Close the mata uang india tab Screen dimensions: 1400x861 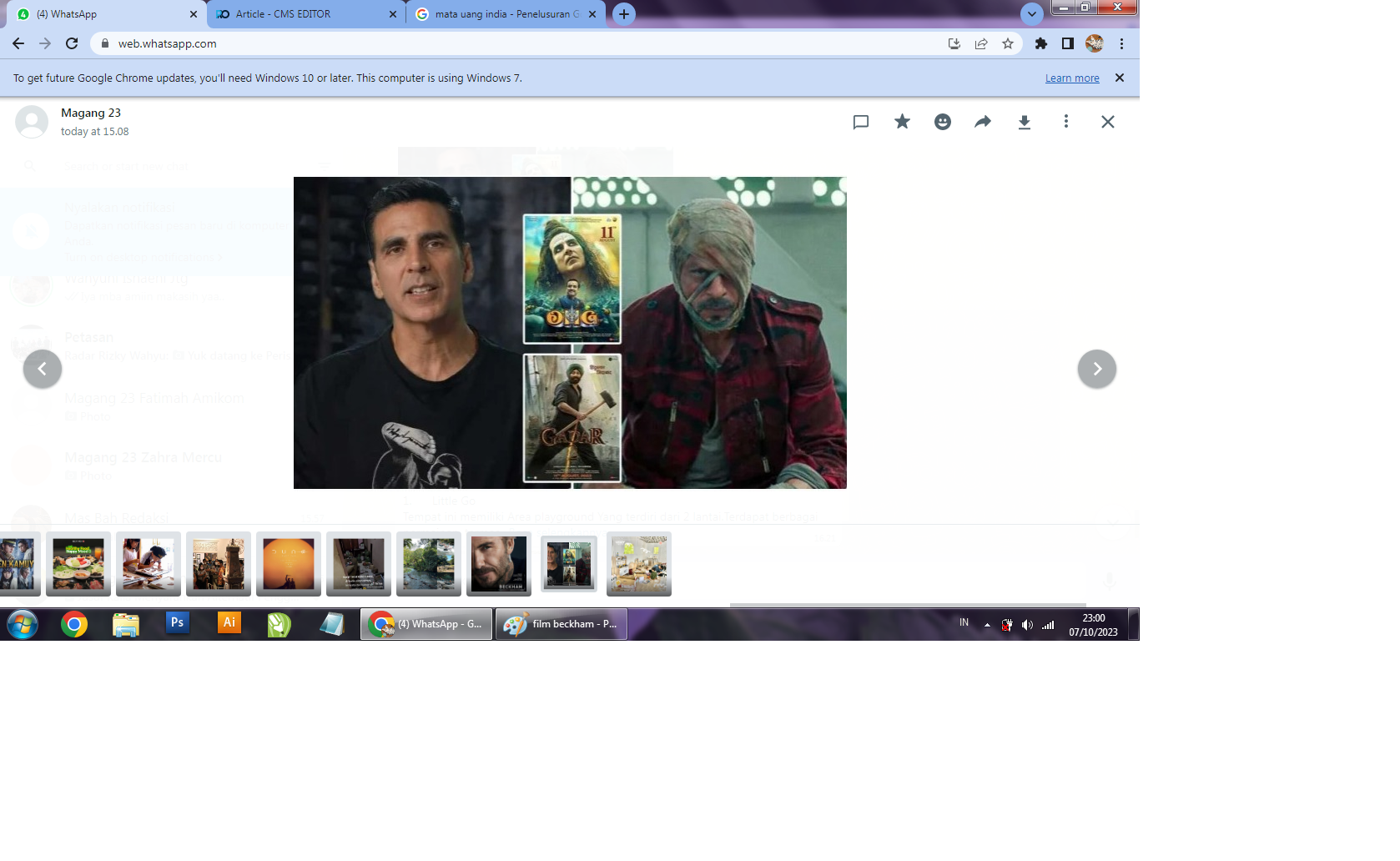click(592, 14)
